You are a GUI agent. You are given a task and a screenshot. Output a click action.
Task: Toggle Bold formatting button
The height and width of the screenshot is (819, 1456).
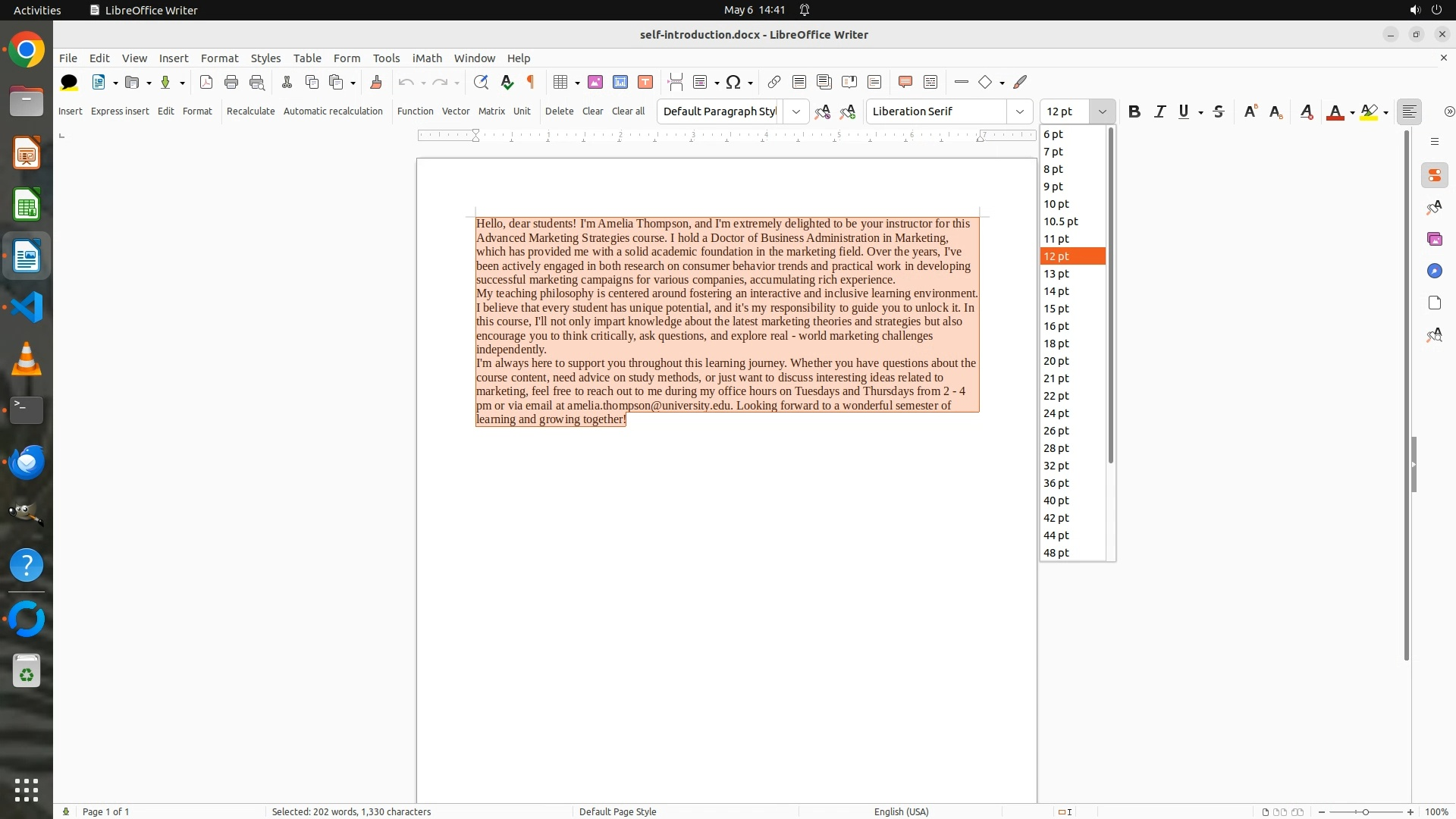coord(1134,111)
